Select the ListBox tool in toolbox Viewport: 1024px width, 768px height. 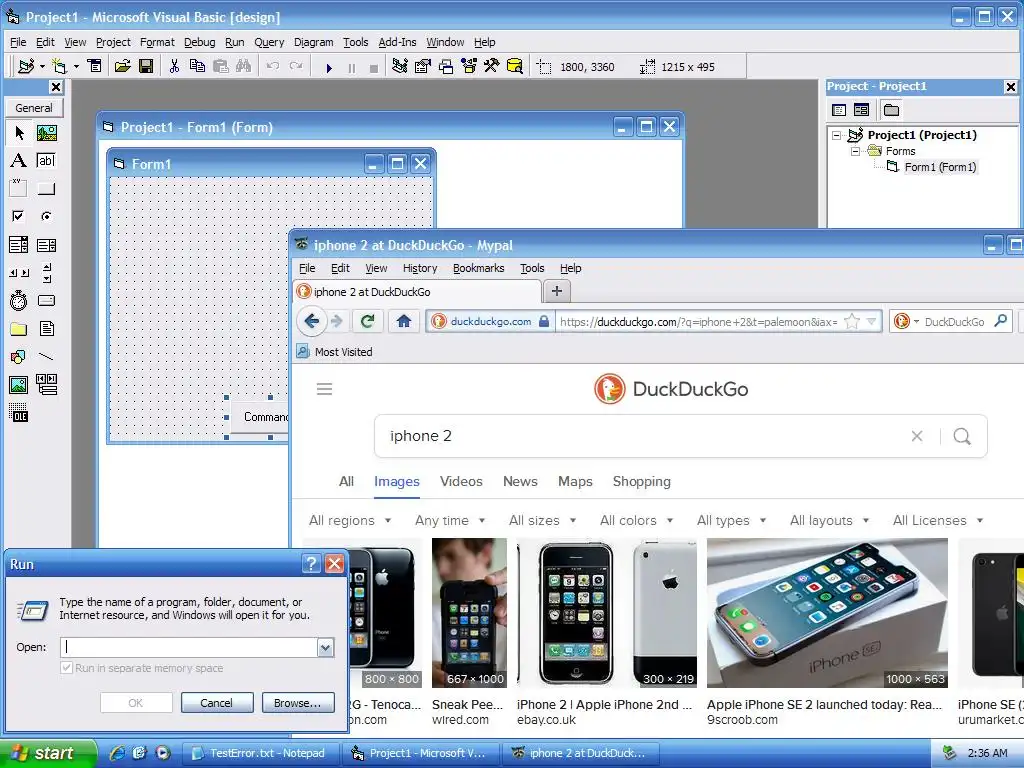tap(46, 245)
